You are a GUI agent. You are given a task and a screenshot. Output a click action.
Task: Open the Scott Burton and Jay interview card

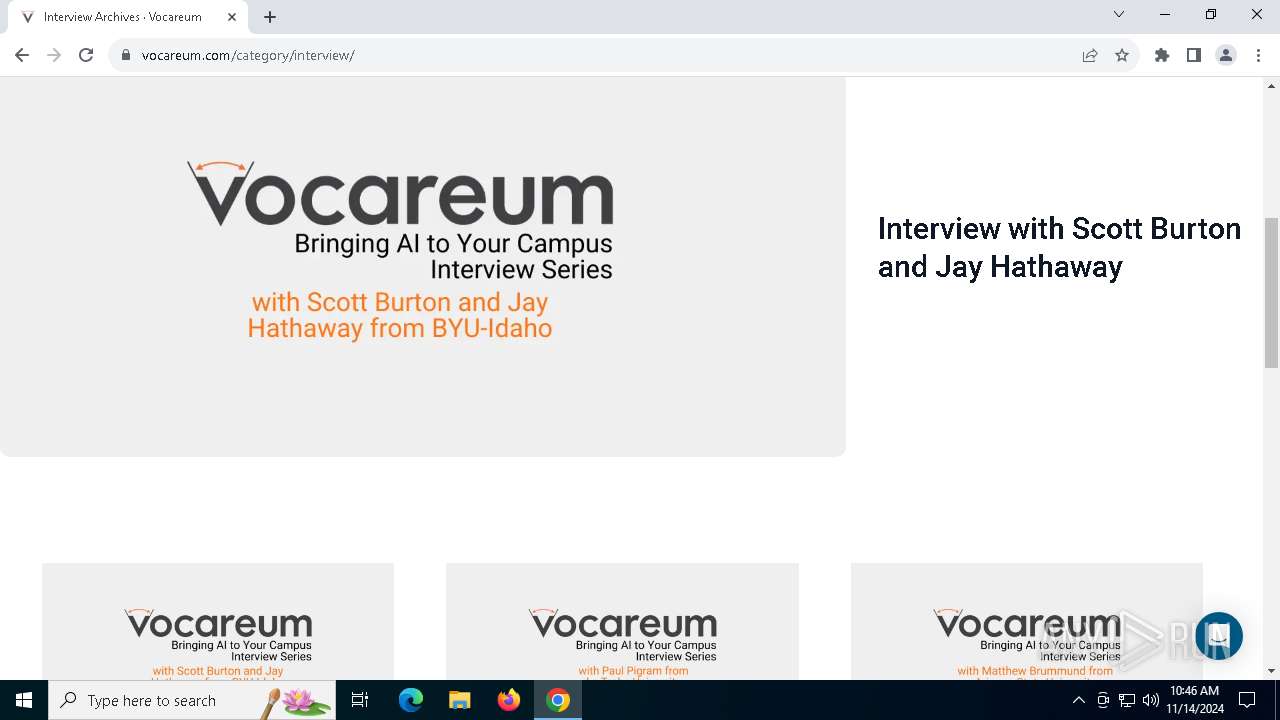[218, 621]
